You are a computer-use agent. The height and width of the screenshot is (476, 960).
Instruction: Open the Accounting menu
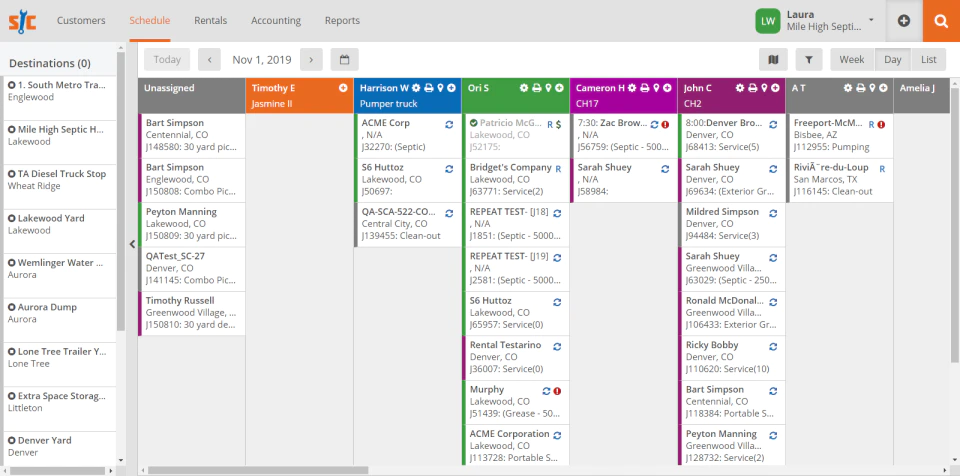(x=276, y=20)
